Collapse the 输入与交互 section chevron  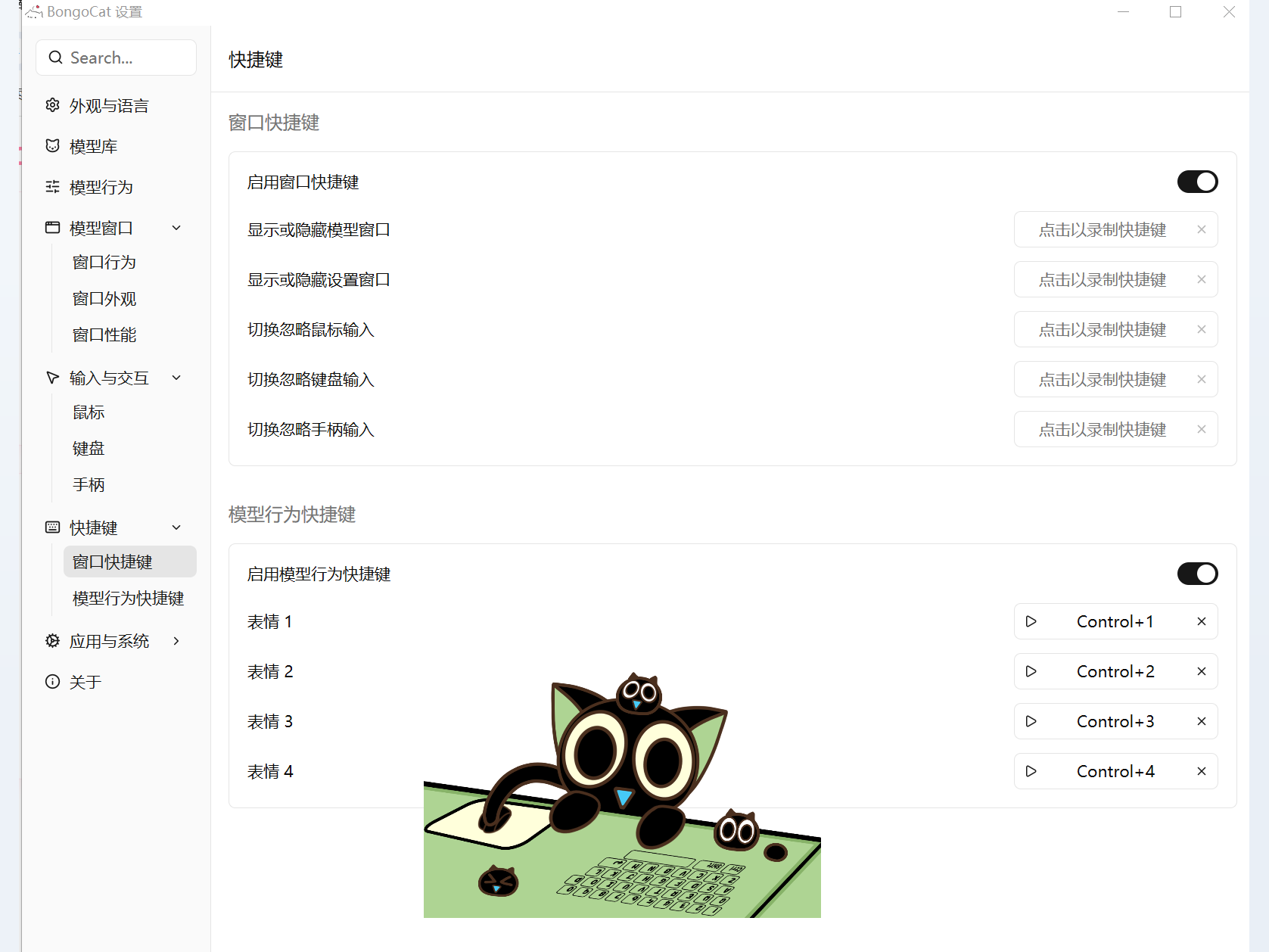click(x=176, y=378)
